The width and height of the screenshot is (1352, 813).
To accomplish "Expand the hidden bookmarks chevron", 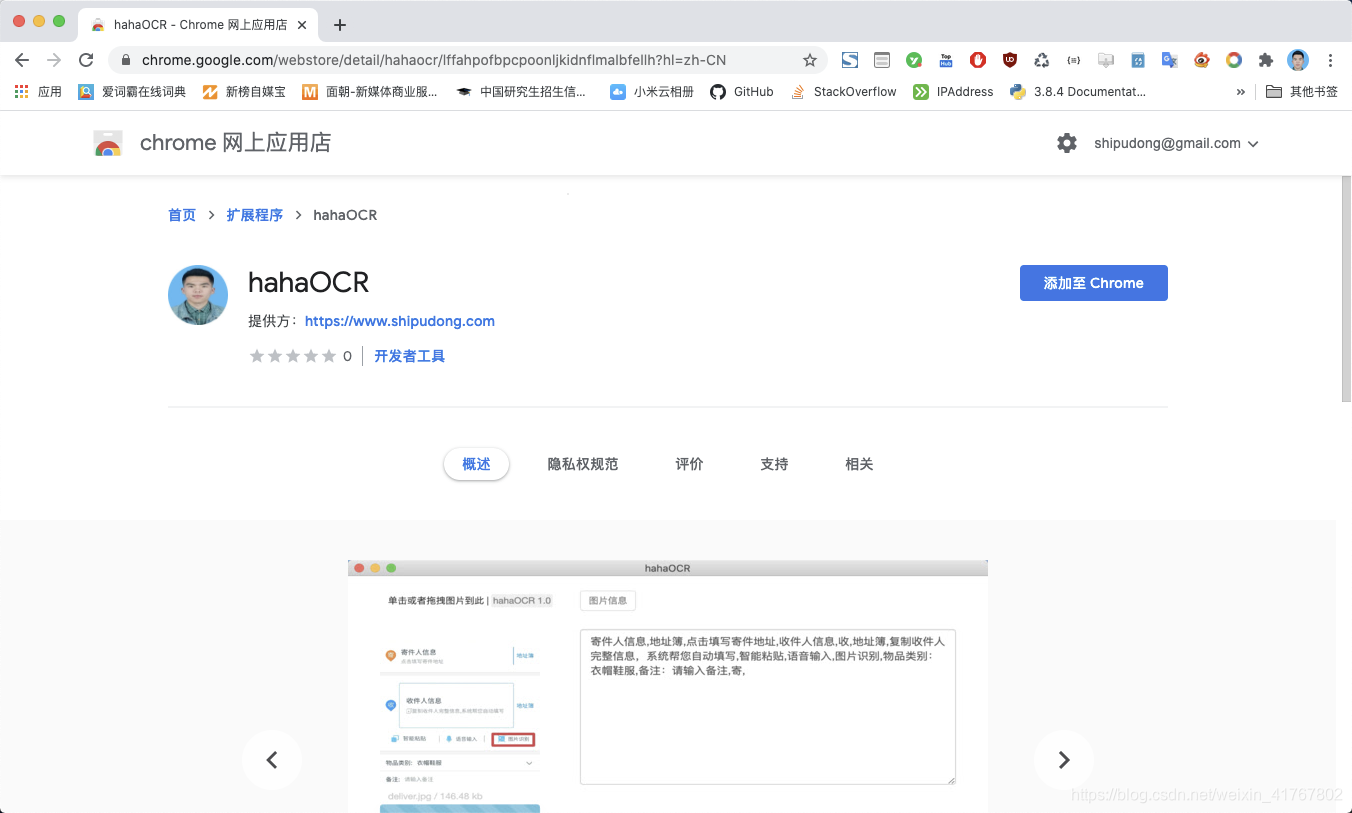I will point(1240,91).
